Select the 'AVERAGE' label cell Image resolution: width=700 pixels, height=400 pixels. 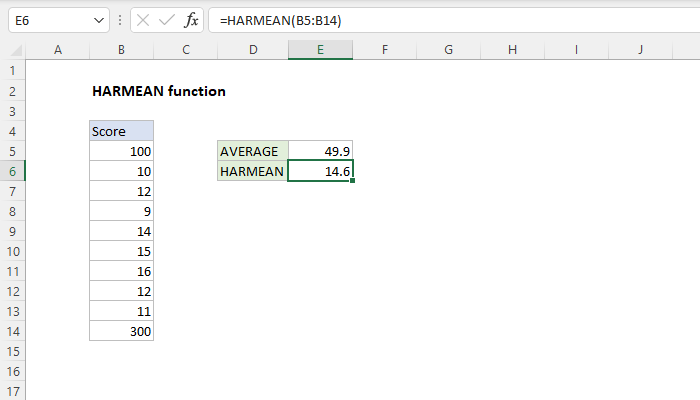click(253, 151)
